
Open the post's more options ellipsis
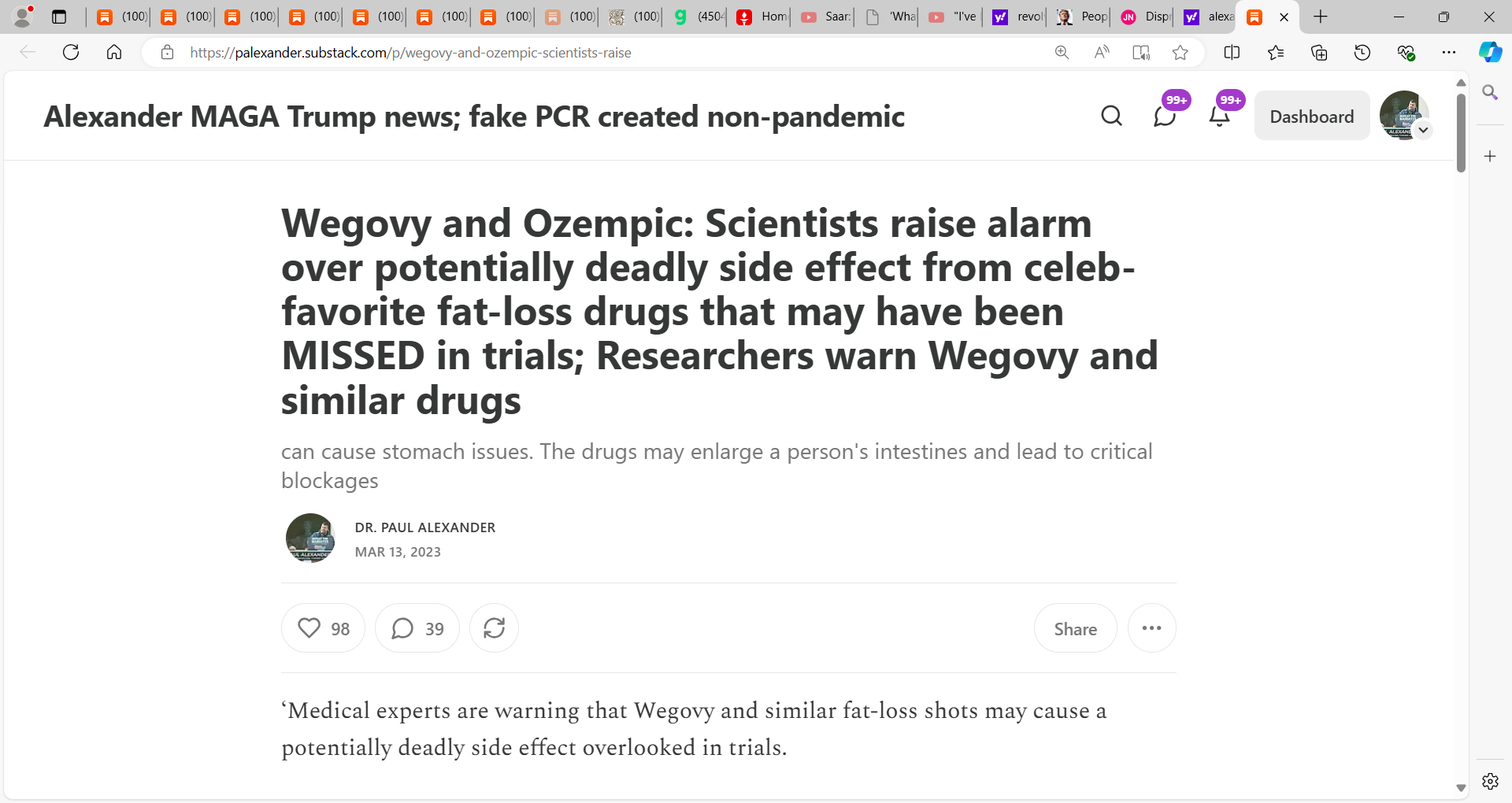coord(1151,628)
